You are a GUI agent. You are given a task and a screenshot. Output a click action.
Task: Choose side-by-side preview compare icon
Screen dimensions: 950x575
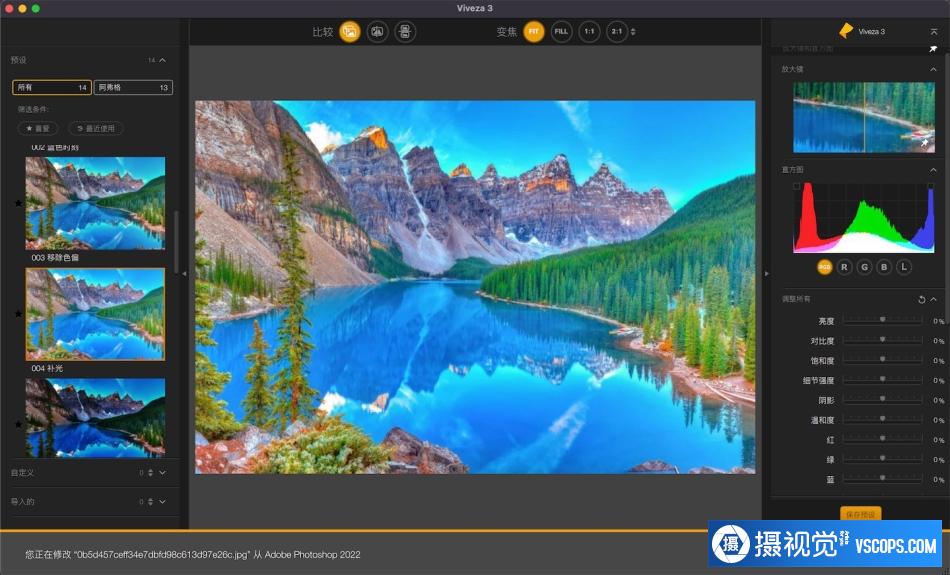(405, 32)
